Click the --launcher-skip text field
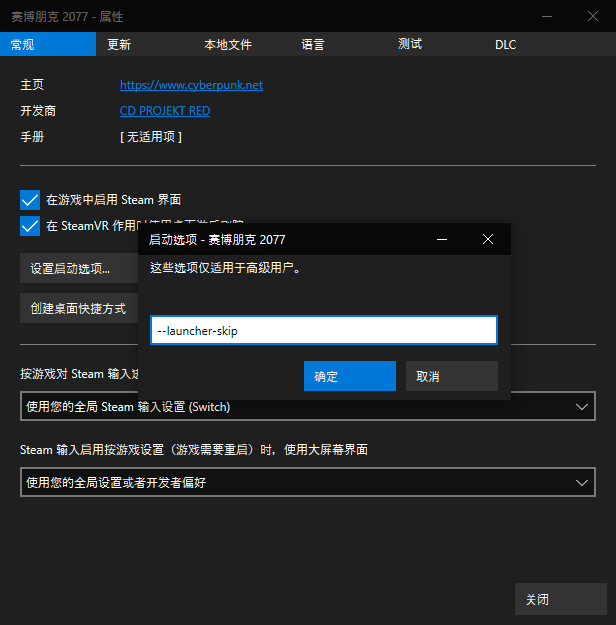The height and width of the screenshot is (625, 616). coord(323,331)
